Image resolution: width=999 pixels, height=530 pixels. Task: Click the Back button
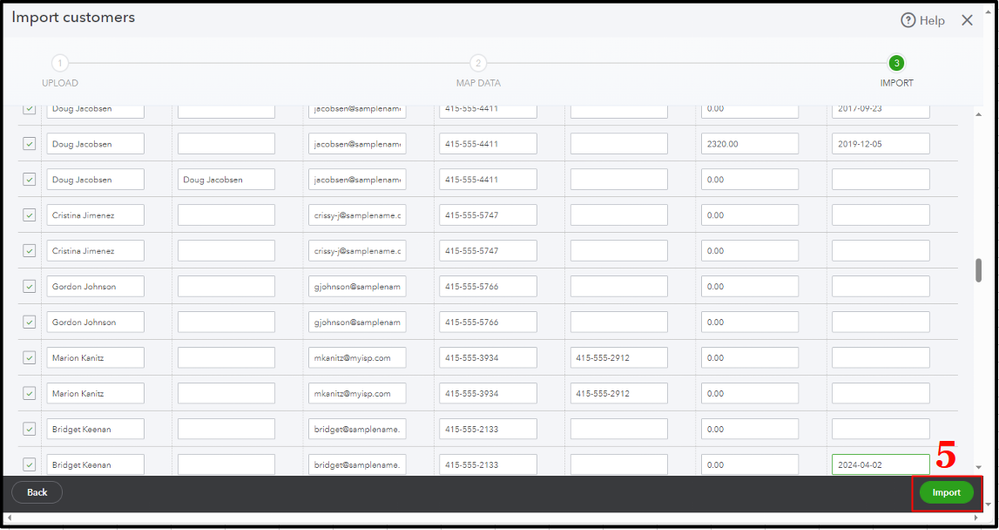tap(37, 492)
